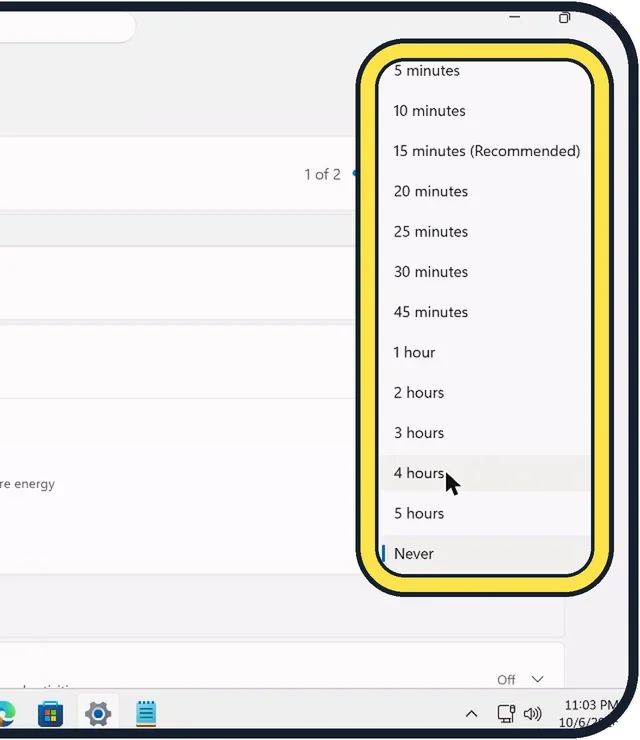
Task: Pick the 2 hours option
Action: [485, 393]
